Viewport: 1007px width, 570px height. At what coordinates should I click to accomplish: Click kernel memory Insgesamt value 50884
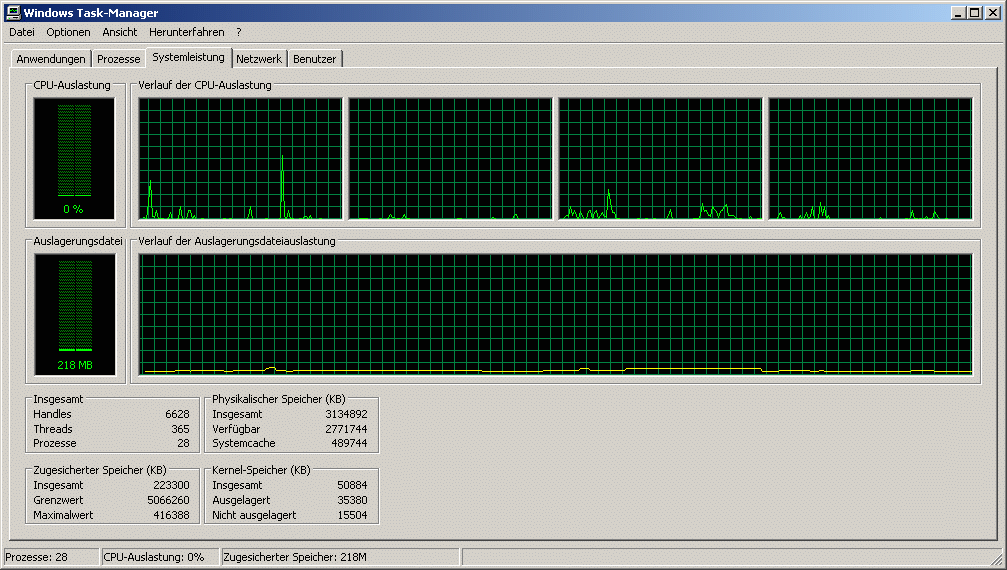353,486
